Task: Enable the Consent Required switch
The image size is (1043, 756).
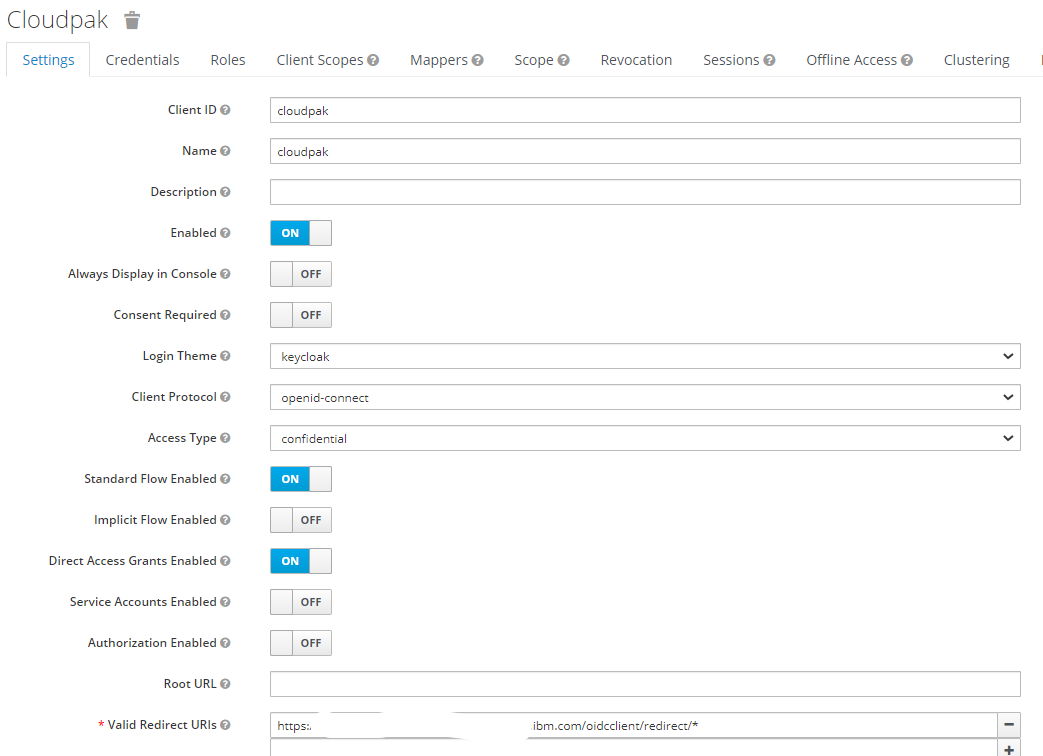Action: click(x=301, y=315)
